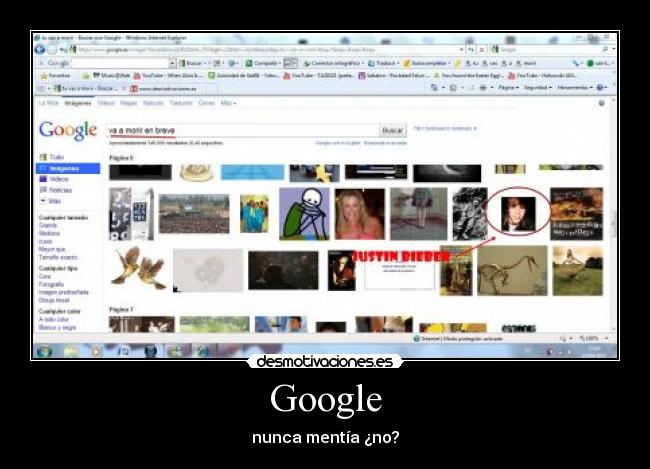Open the safe search filter dropdown beside Buscar
This screenshot has height=469, width=650.
[445, 129]
